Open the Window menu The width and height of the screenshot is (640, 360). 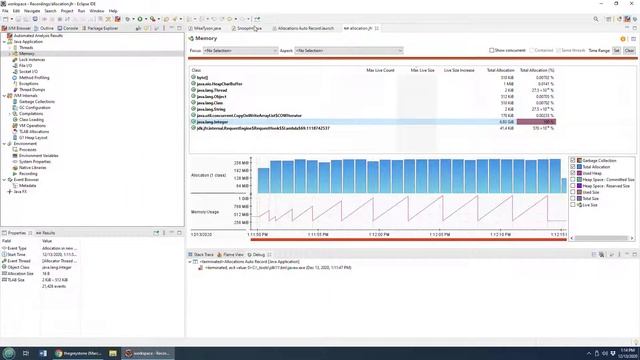(97, 11)
